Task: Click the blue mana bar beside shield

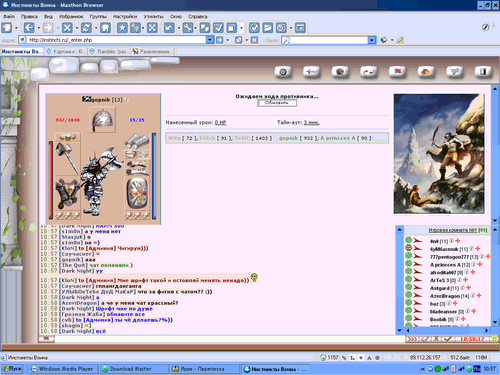Action: [154, 176]
